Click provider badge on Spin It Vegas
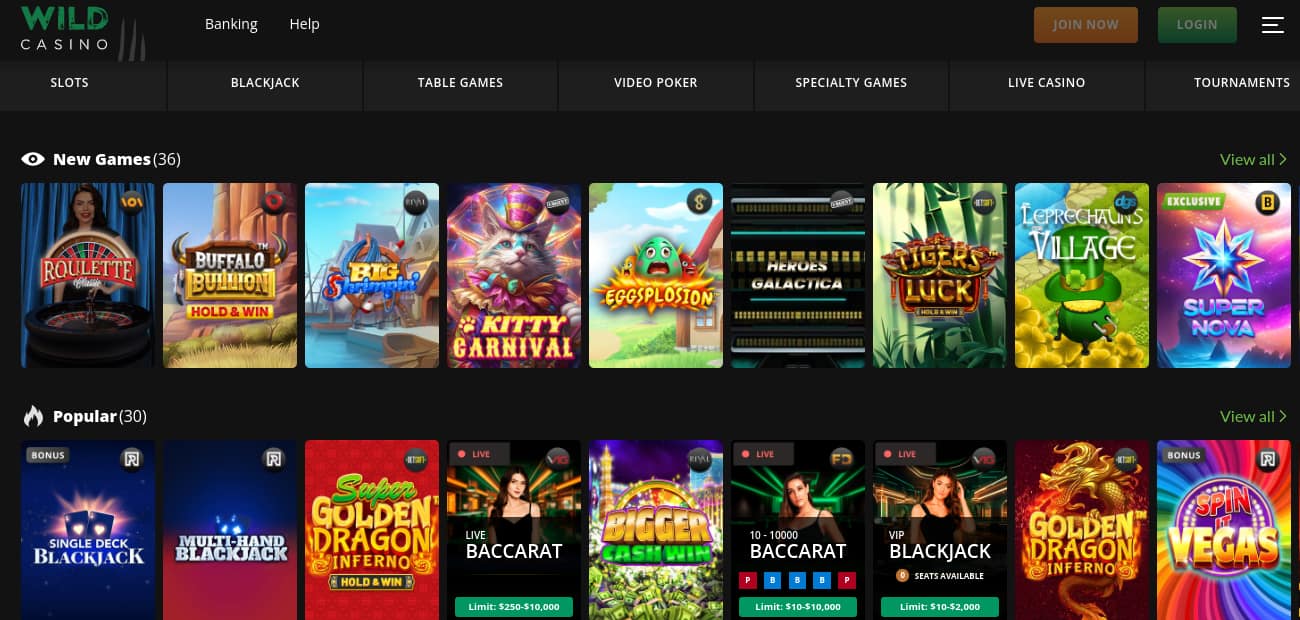1300x620 pixels. [1266, 459]
